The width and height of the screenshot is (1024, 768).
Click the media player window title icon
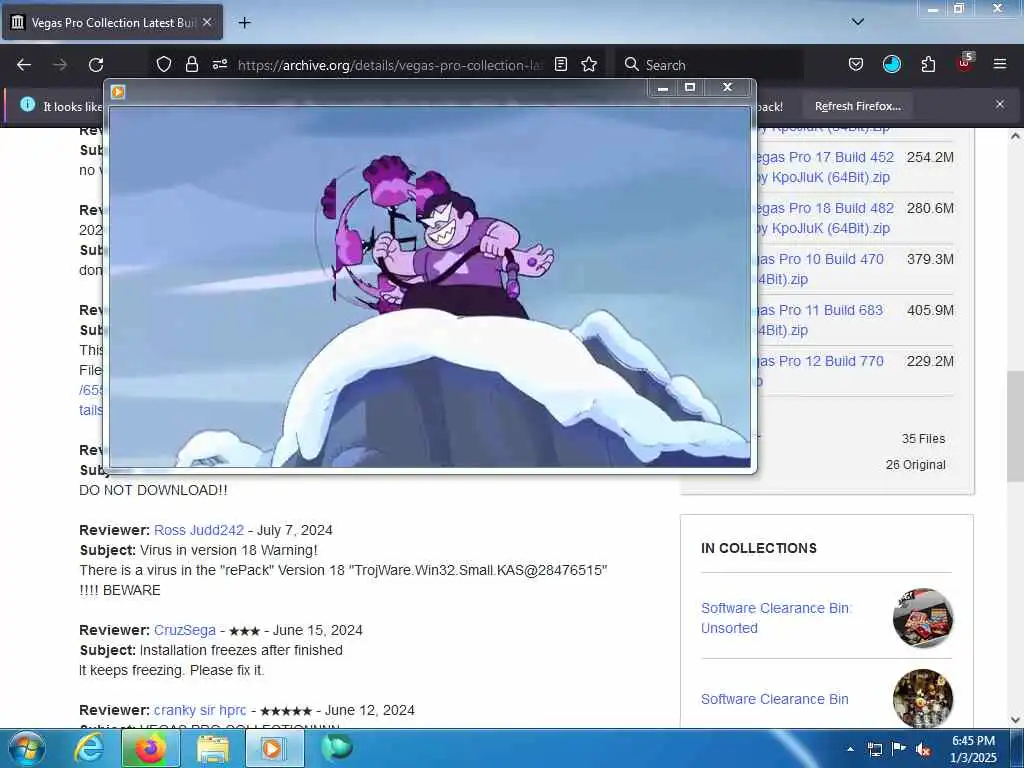click(118, 92)
